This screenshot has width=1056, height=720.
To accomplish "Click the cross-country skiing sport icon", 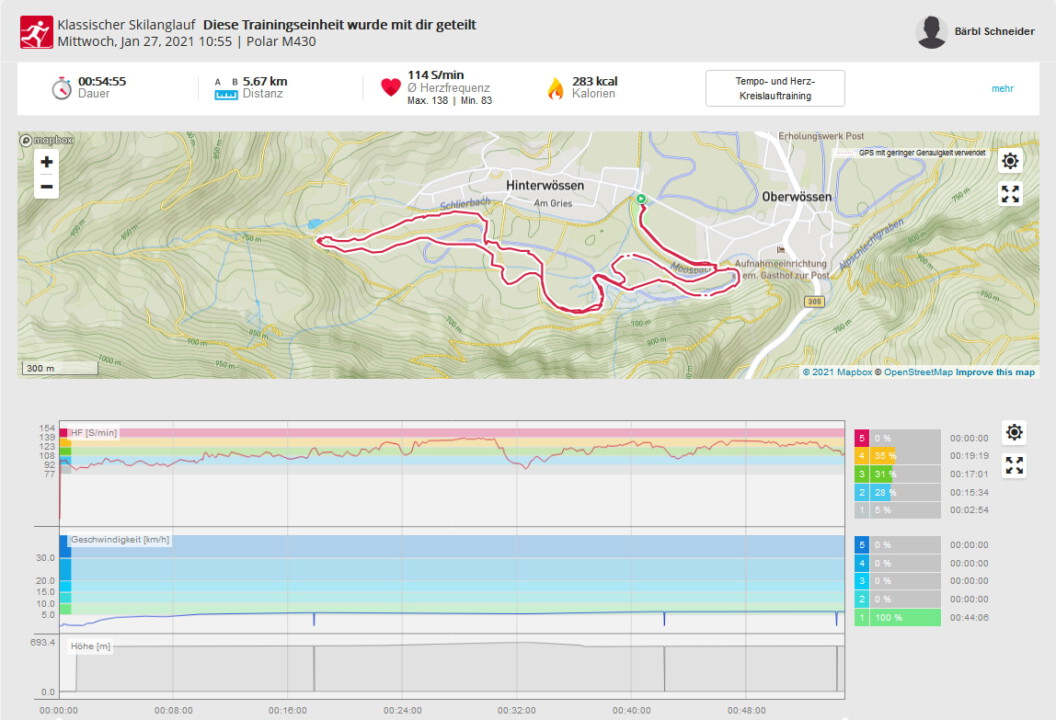I will pos(36,32).
